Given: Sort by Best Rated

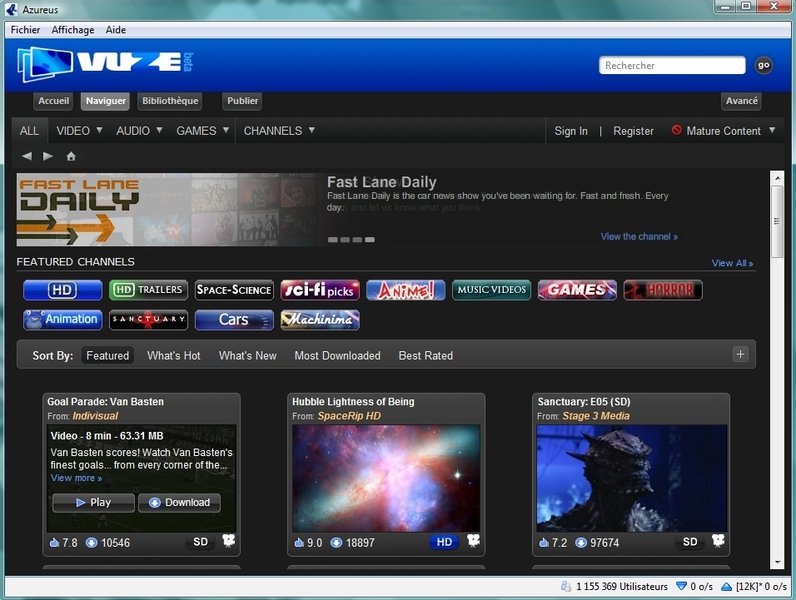Looking at the screenshot, I should (x=425, y=355).
